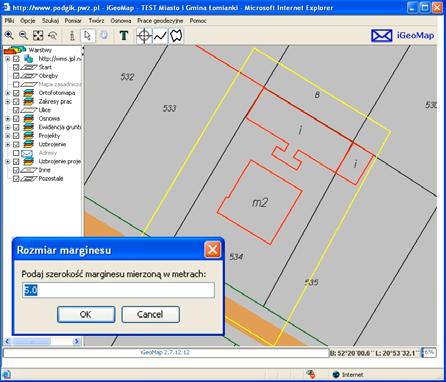Click the Start layer parallelogram icon
Viewport: 446px width, 382px height.
(29, 67)
